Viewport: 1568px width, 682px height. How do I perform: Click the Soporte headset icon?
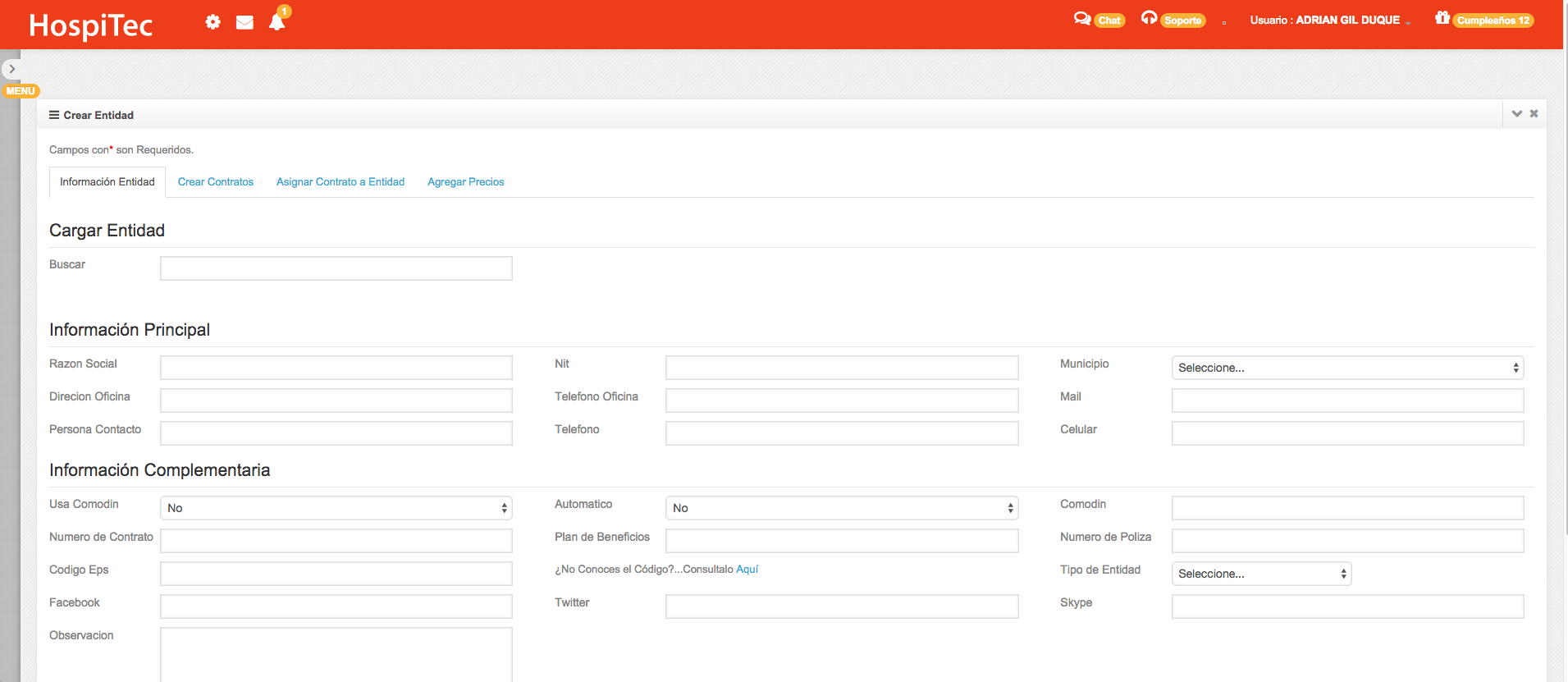tap(1149, 19)
